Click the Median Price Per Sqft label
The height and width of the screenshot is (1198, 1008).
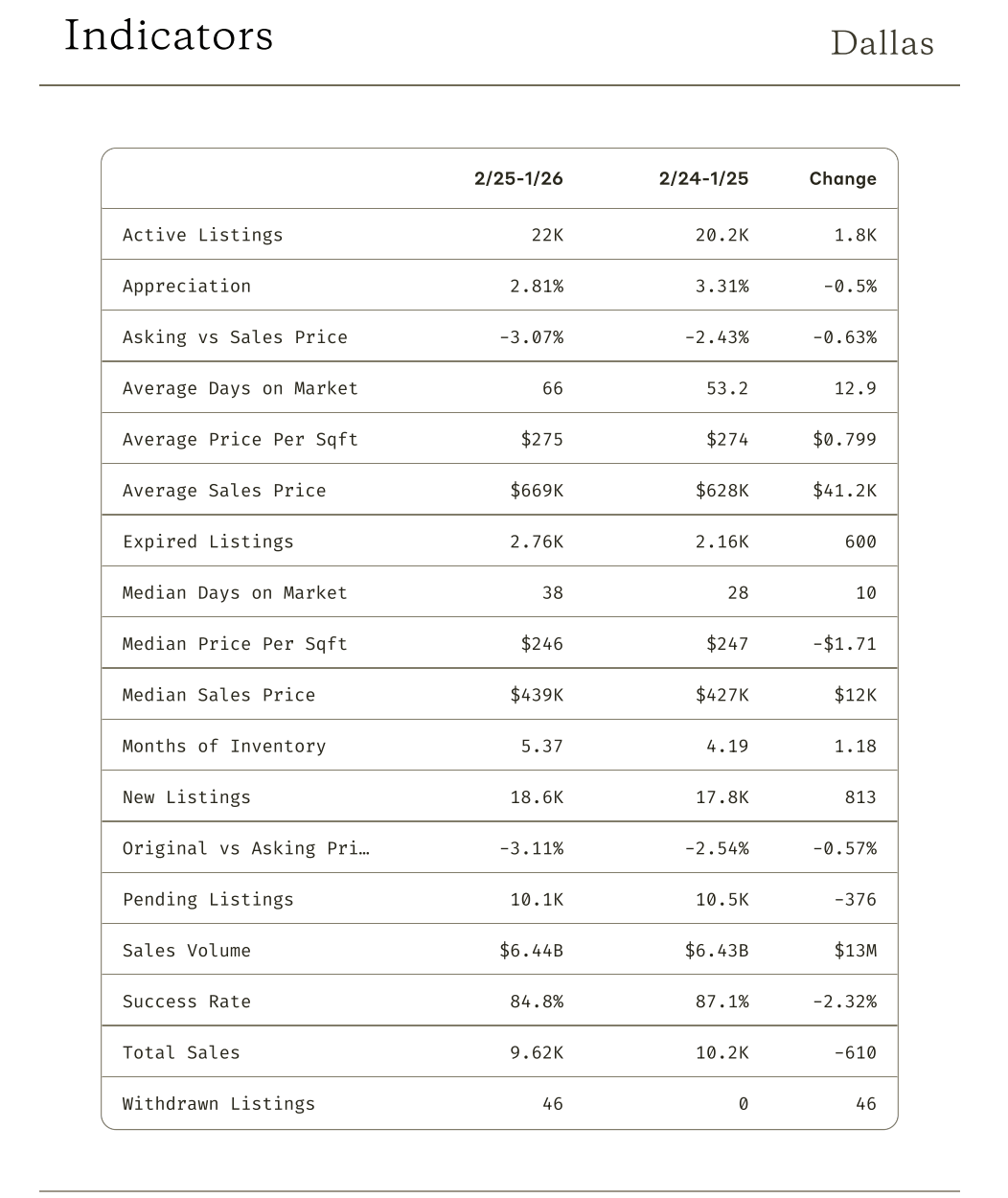pos(235,644)
